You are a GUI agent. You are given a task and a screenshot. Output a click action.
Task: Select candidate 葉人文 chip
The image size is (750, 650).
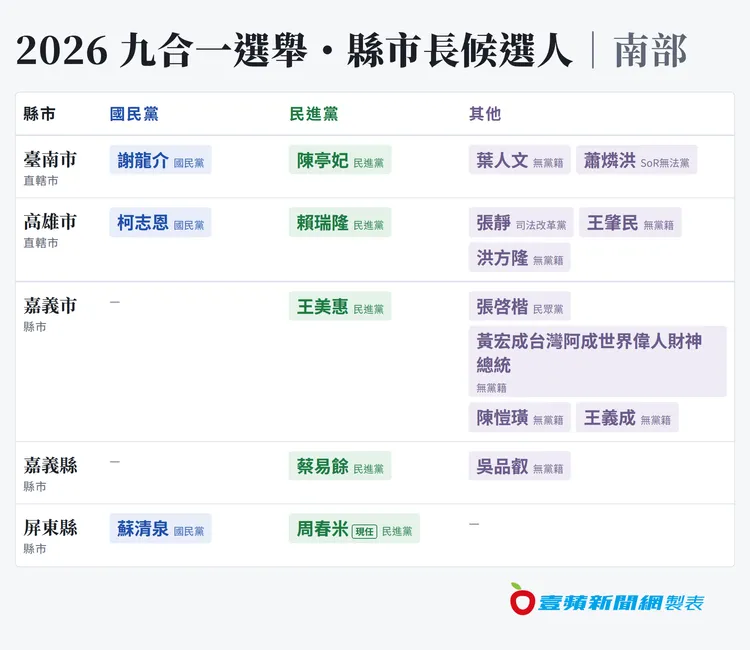pos(519,160)
